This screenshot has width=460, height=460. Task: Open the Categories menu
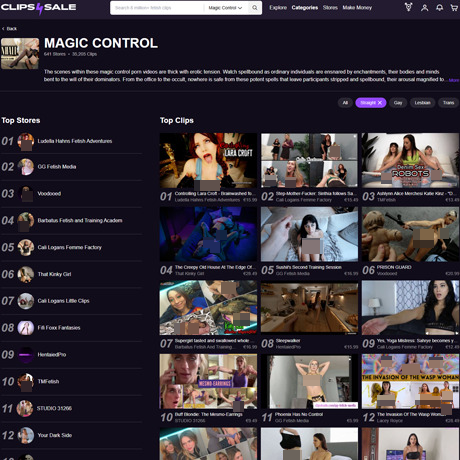305,7
